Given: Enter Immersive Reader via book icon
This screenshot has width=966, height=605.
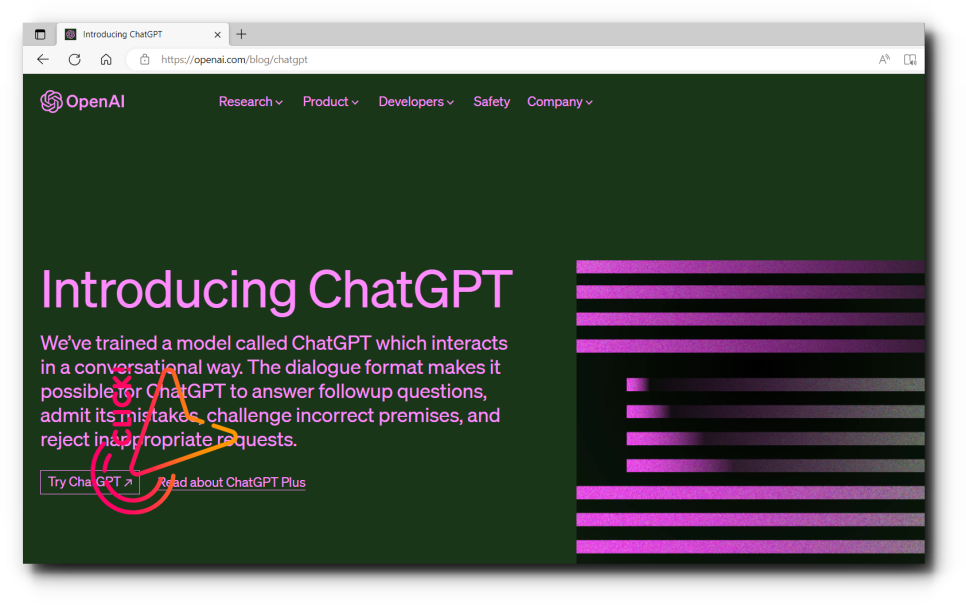Looking at the screenshot, I should click(910, 60).
